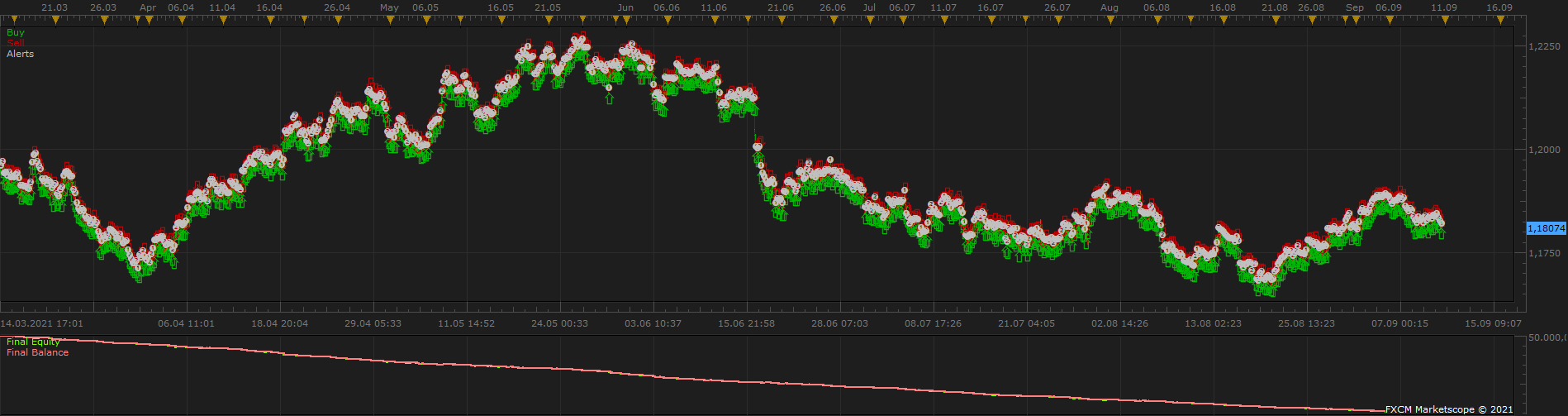
Task: Click the timeline marker below Jun
Action: [x=626, y=20]
